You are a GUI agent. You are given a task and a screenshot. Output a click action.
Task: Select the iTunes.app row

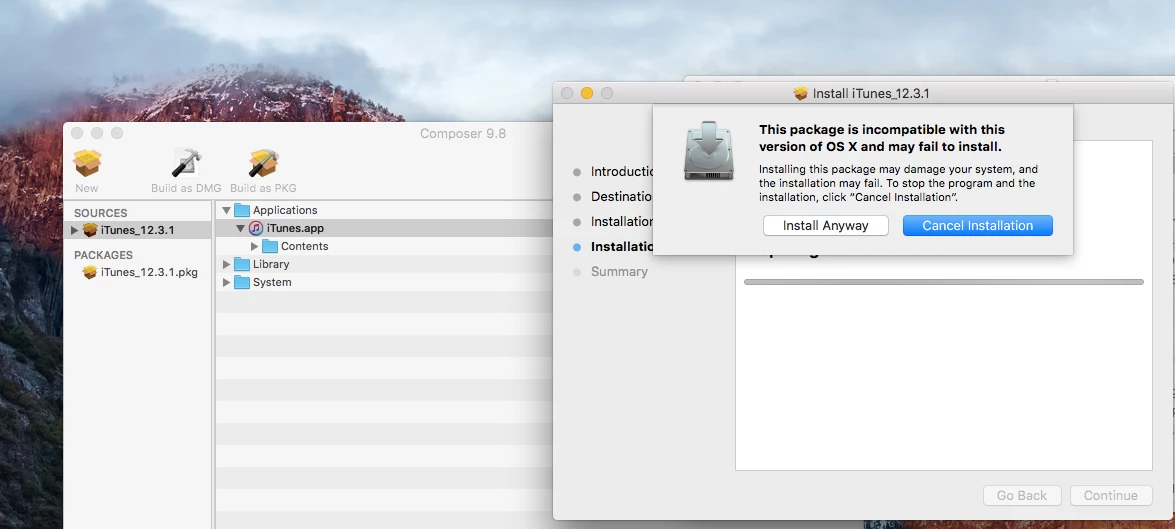pos(384,229)
